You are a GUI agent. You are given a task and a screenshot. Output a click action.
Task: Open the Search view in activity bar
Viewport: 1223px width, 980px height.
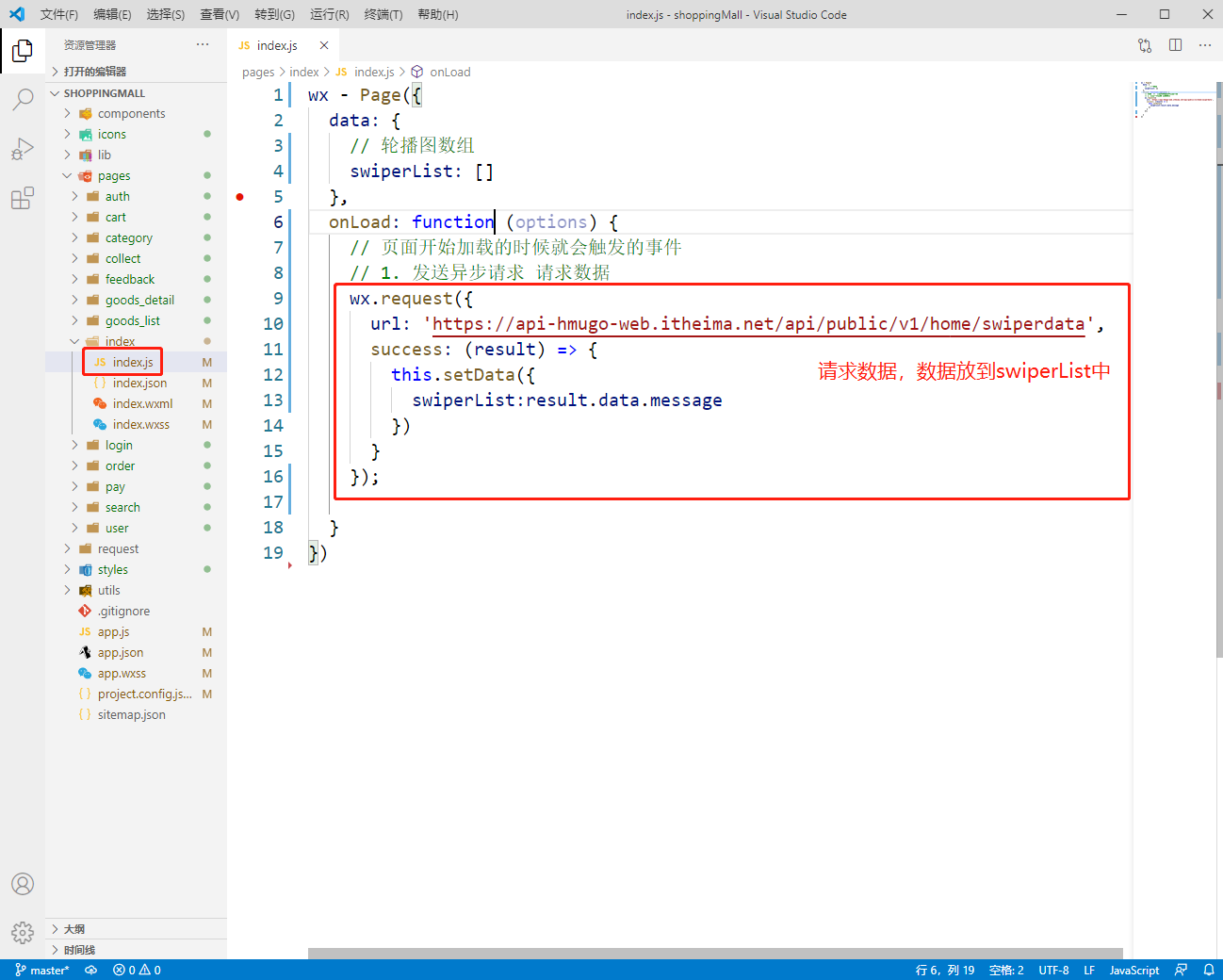click(x=23, y=100)
